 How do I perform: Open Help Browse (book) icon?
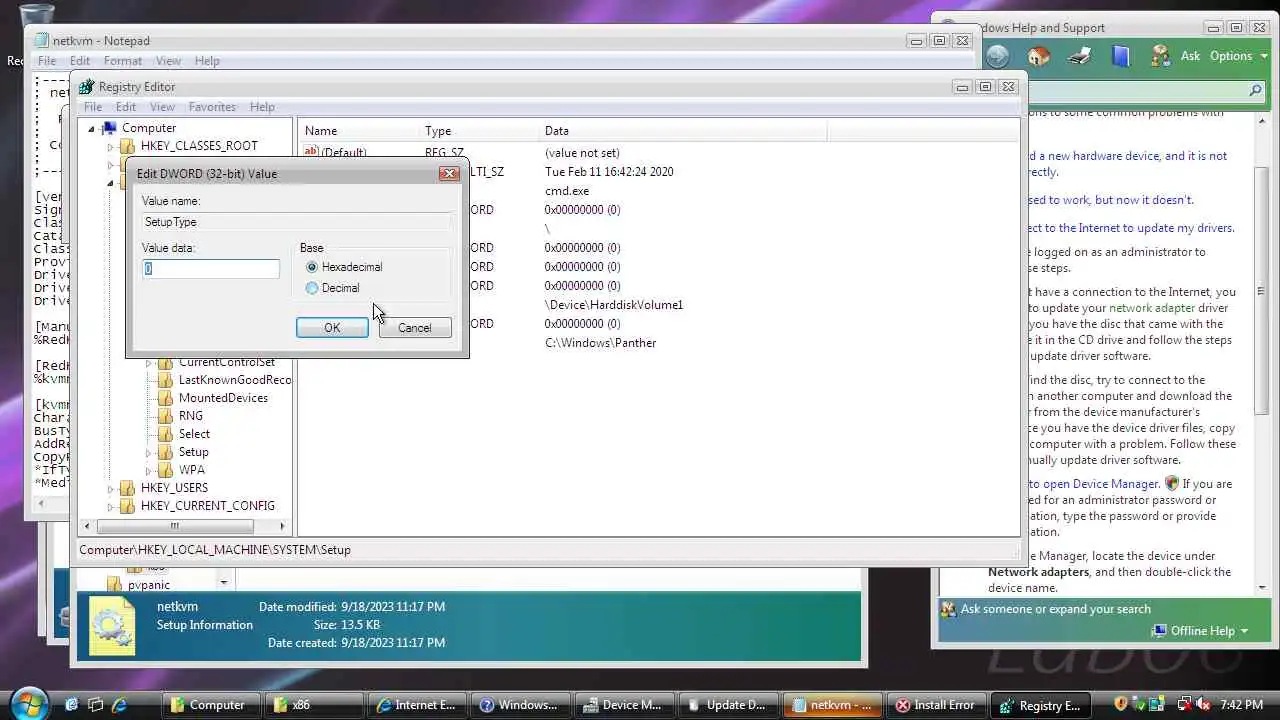coord(1121,56)
